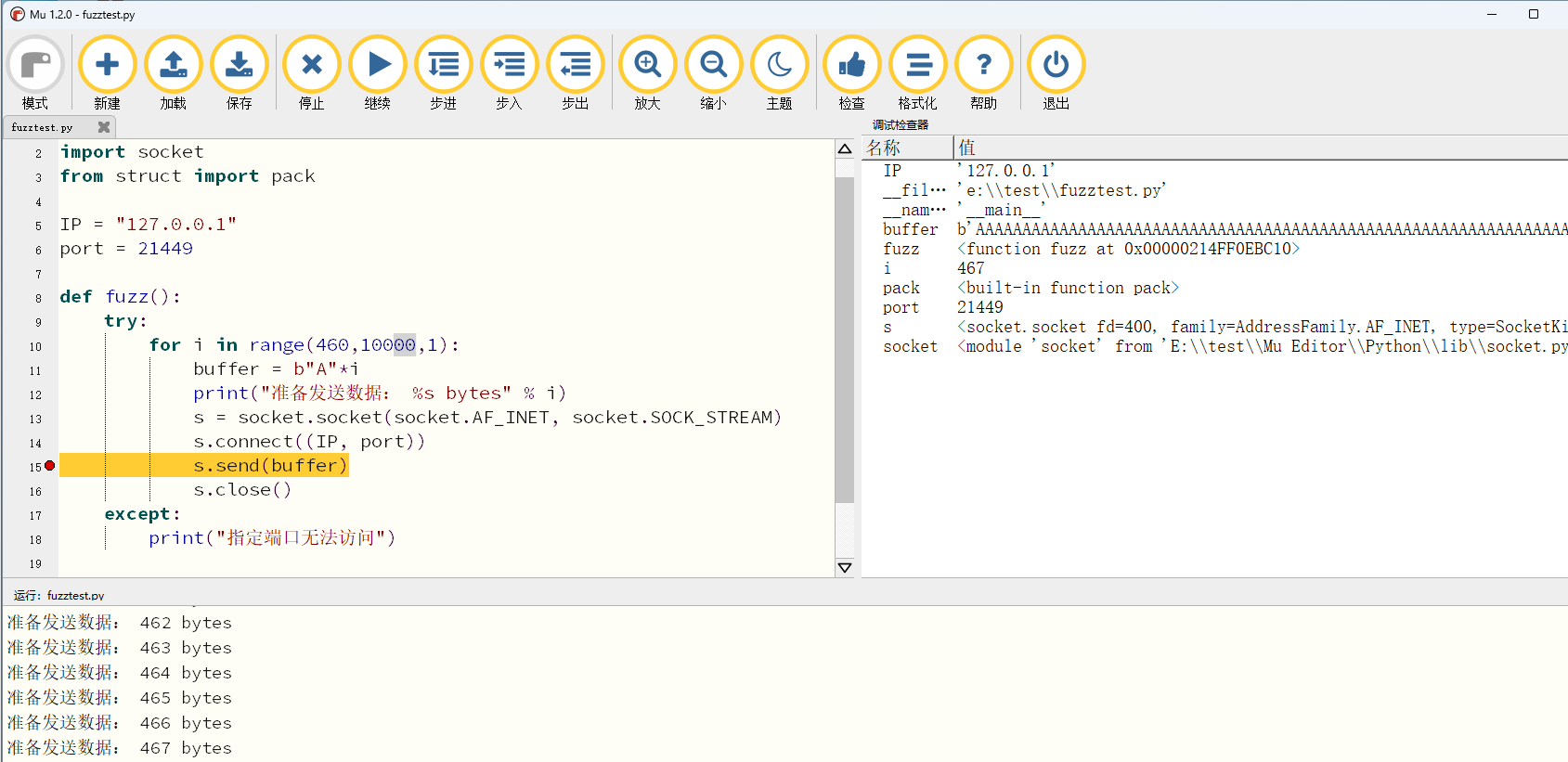Click the def fuzz(): line
1568x762 pixels.
click(121, 297)
